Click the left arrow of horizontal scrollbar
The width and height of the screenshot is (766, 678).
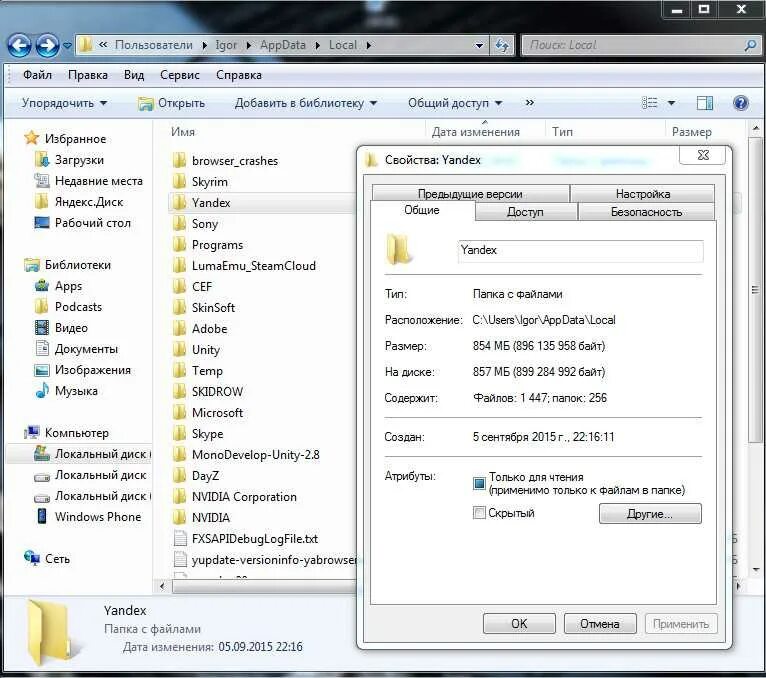click(x=162, y=586)
